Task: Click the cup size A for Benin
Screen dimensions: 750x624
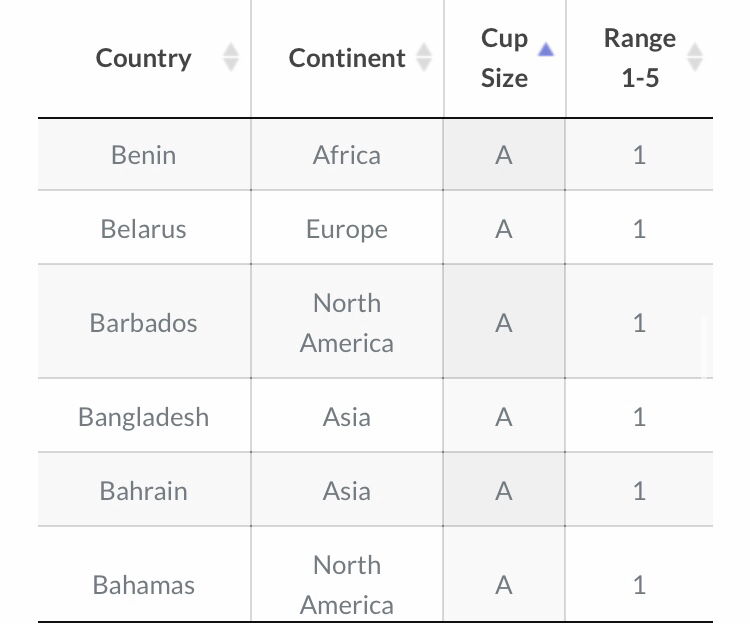Action: 504,154
